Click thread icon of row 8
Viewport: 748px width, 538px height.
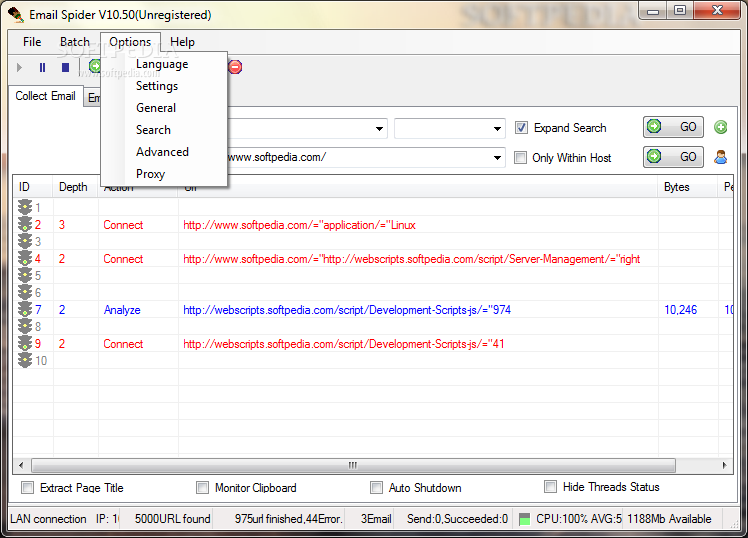[x=25, y=327]
